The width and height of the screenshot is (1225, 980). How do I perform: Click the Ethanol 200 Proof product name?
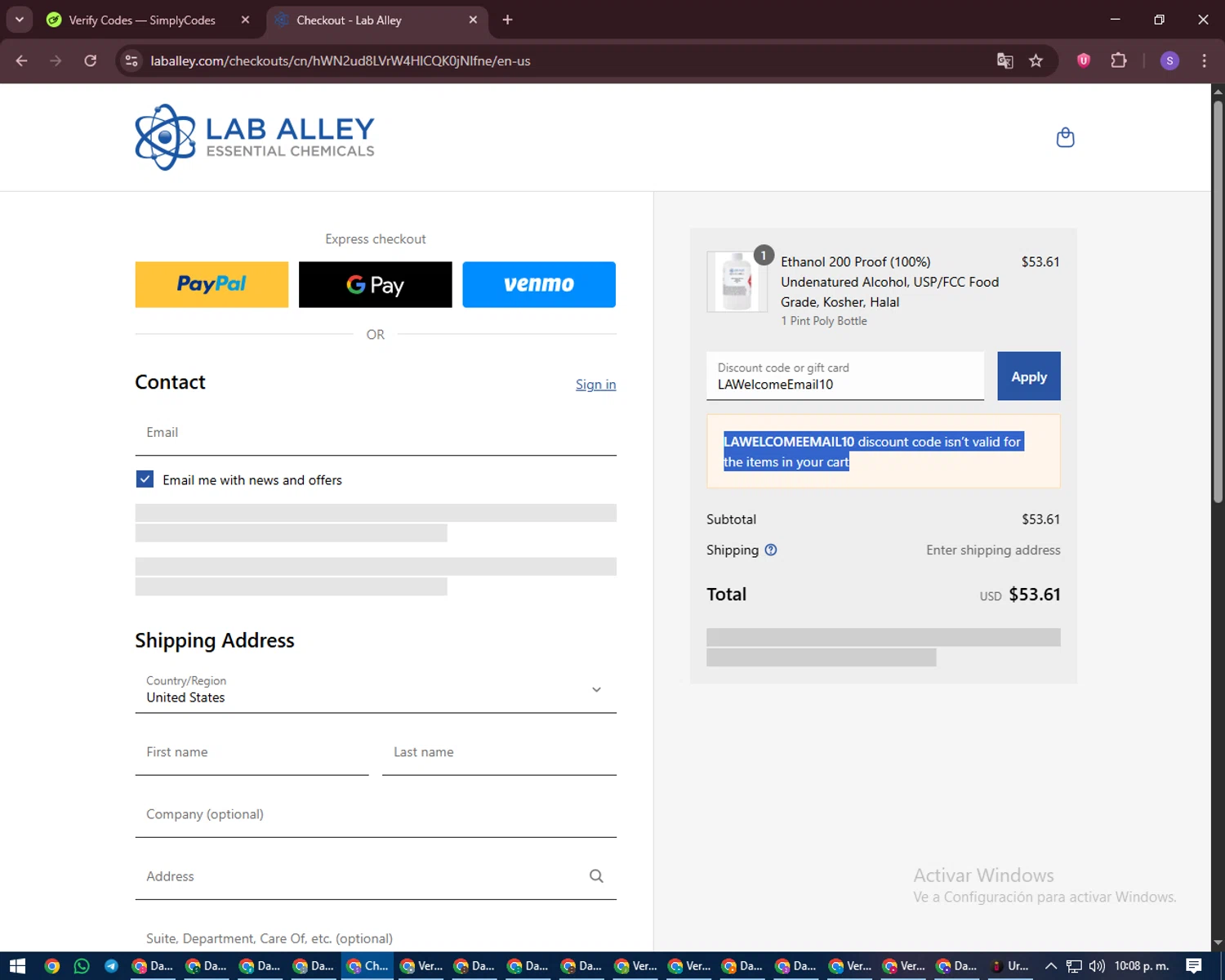tap(889, 282)
